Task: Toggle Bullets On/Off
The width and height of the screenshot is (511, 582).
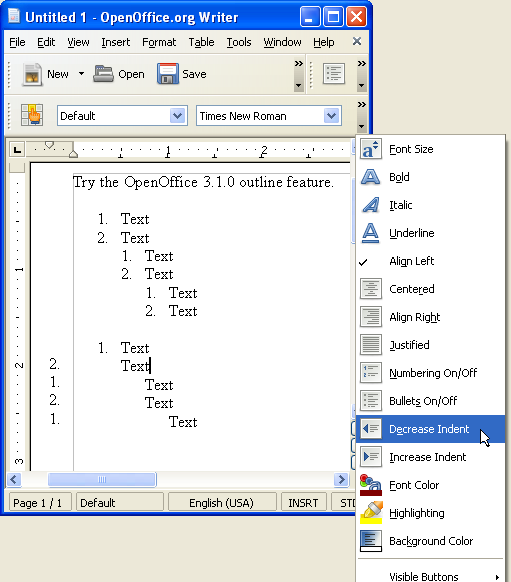Action: coord(430,401)
